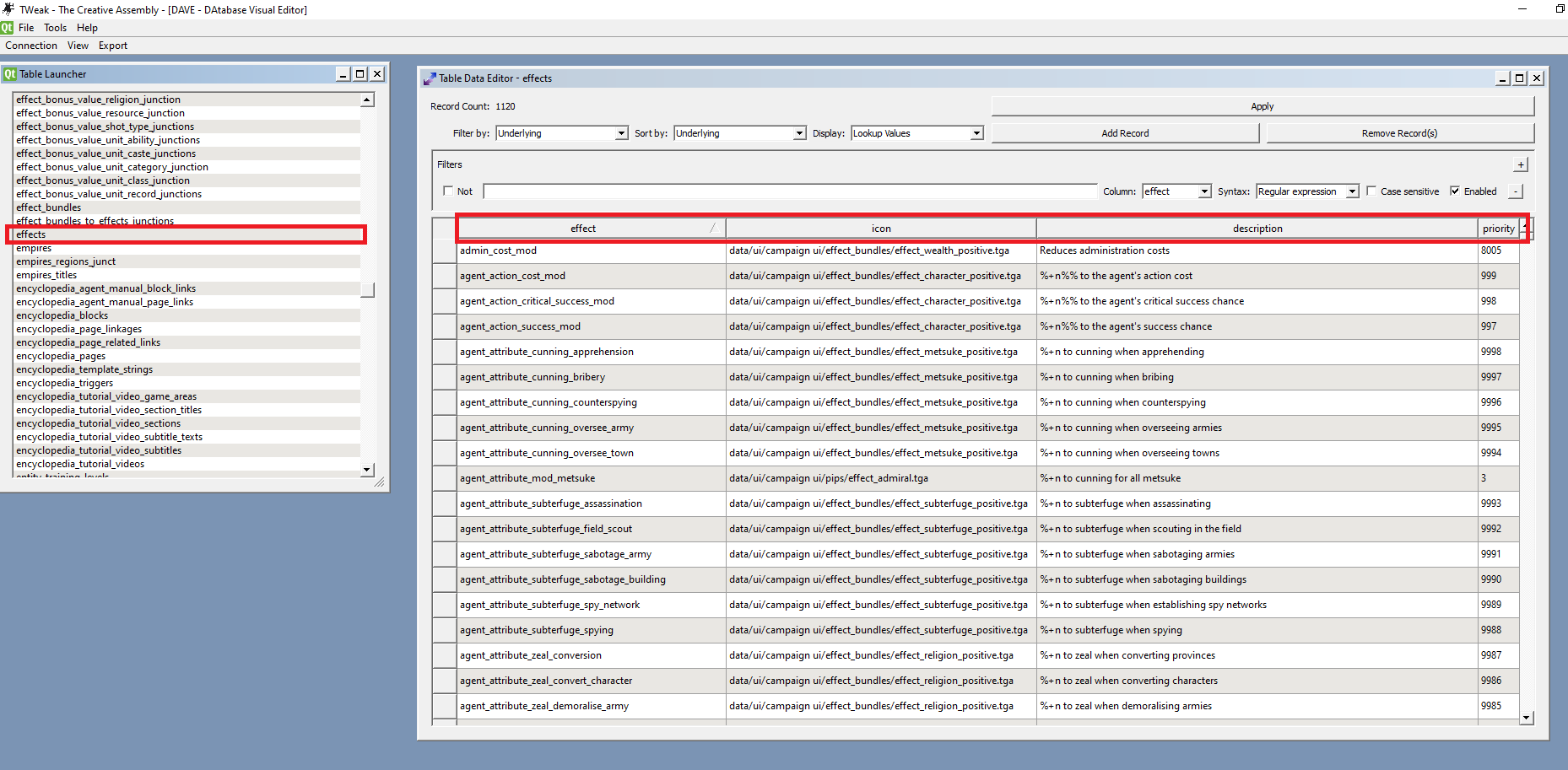The height and width of the screenshot is (770, 1568).
Task: Open the Display Lookup Values dropdown
Action: click(917, 133)
